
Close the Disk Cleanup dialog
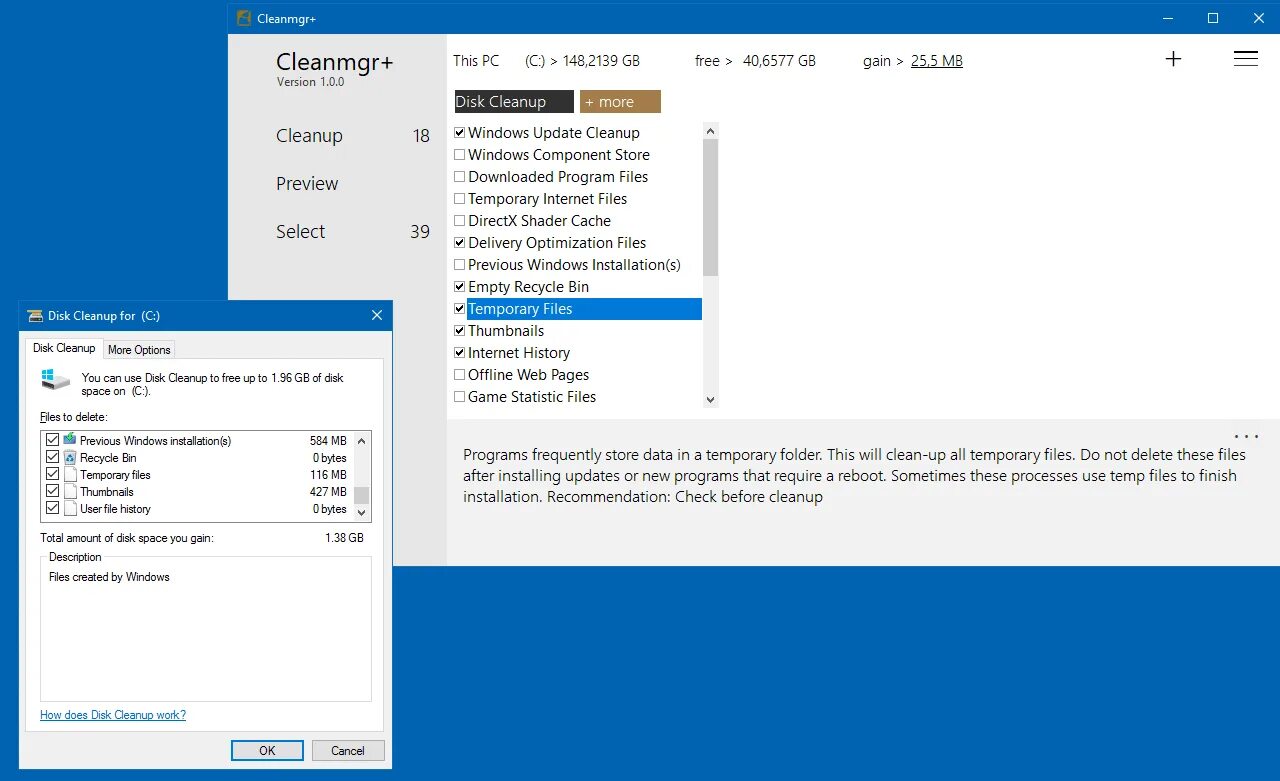pos(377,315)
